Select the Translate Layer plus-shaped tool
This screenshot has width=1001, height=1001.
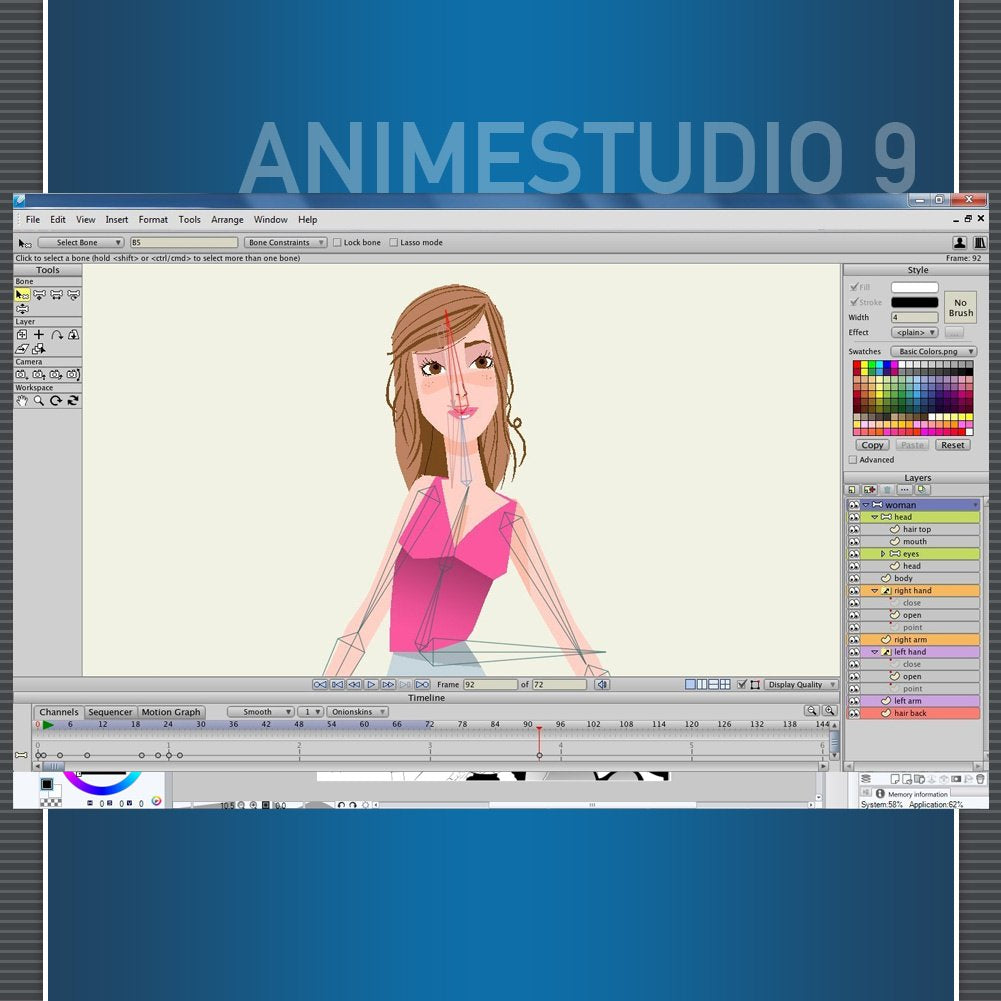[x=39, y=335]
